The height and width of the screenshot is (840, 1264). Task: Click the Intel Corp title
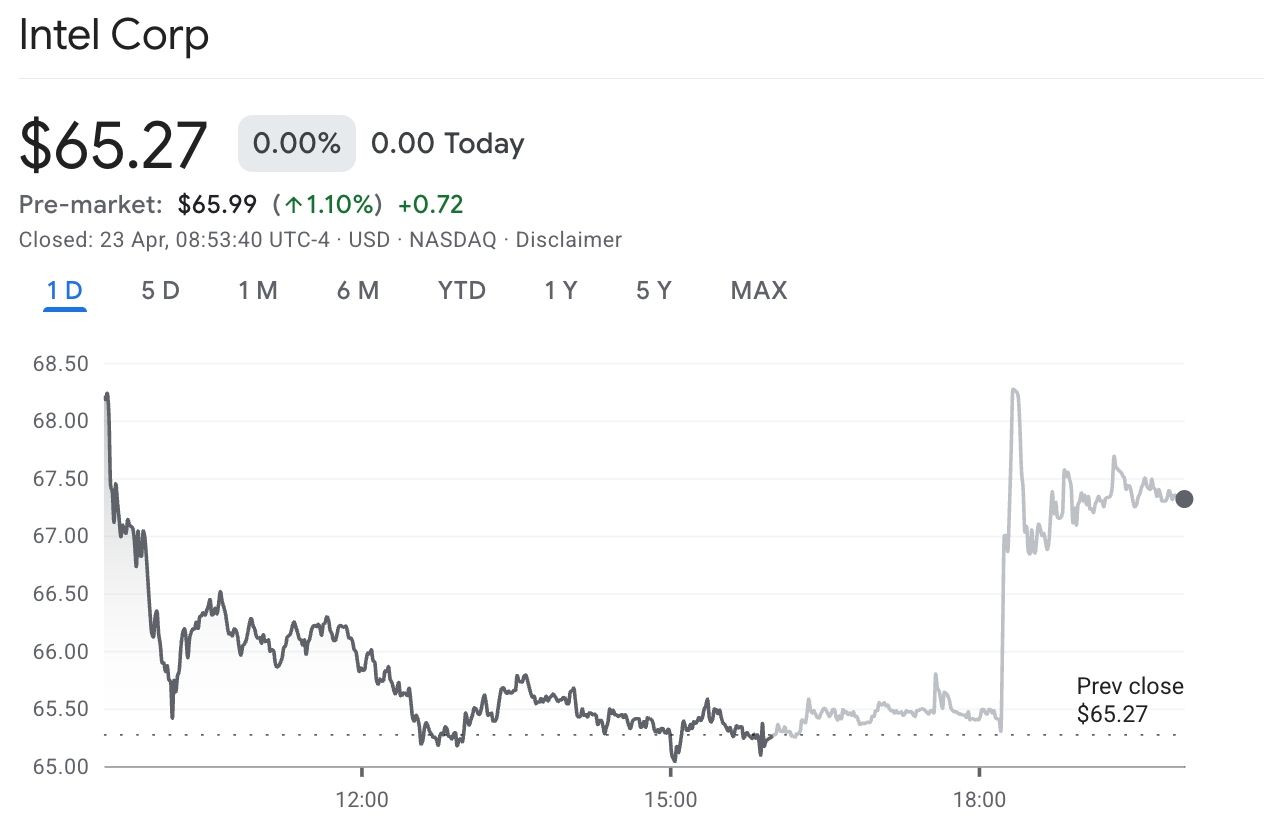(x=114, y=36)
